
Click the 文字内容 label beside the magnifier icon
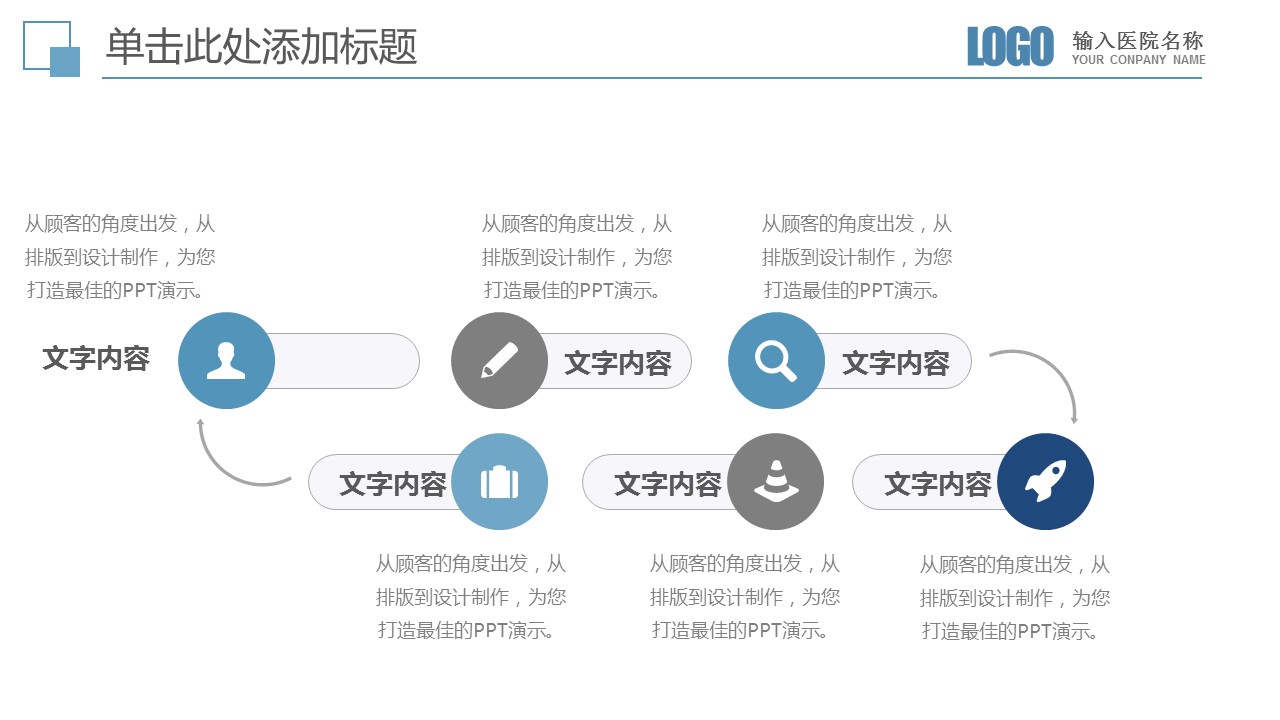click(895, 363)
